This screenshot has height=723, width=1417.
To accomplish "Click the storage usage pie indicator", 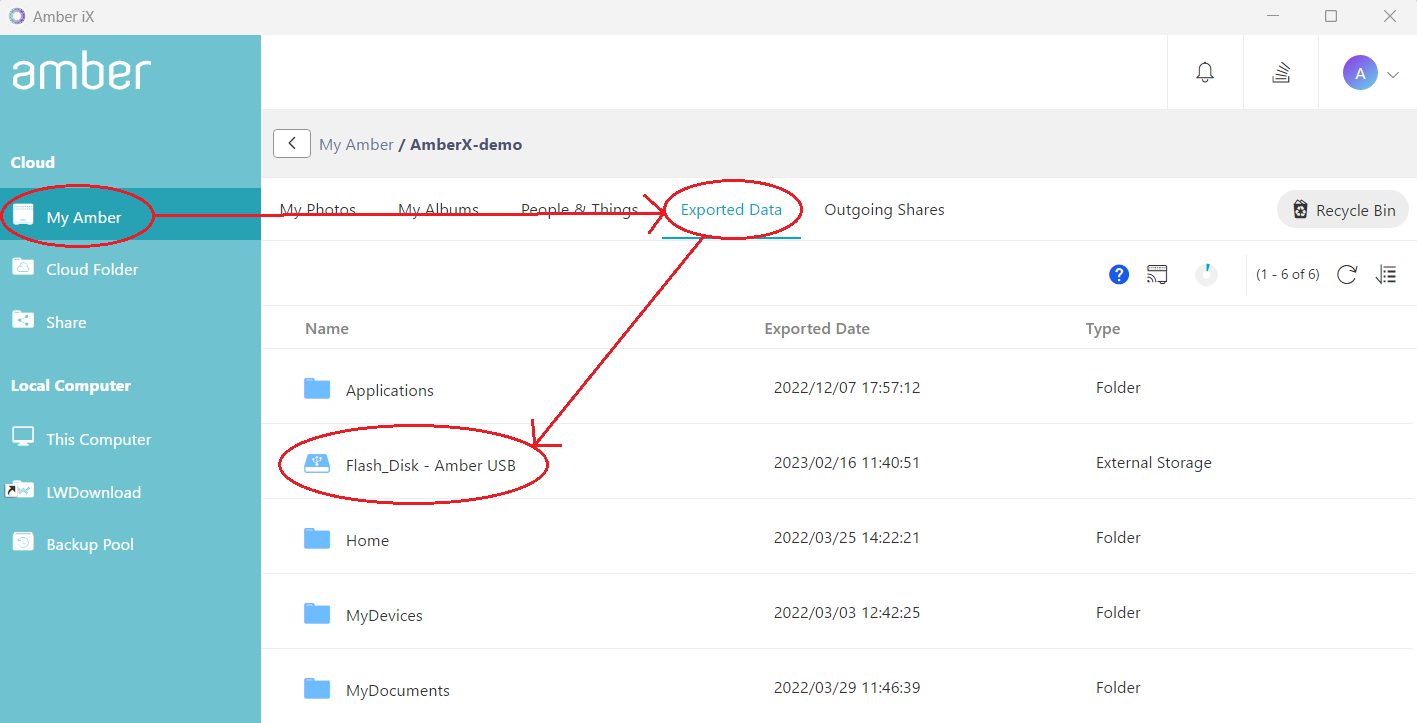I will pyautogui.click(x=1207, y=274).
